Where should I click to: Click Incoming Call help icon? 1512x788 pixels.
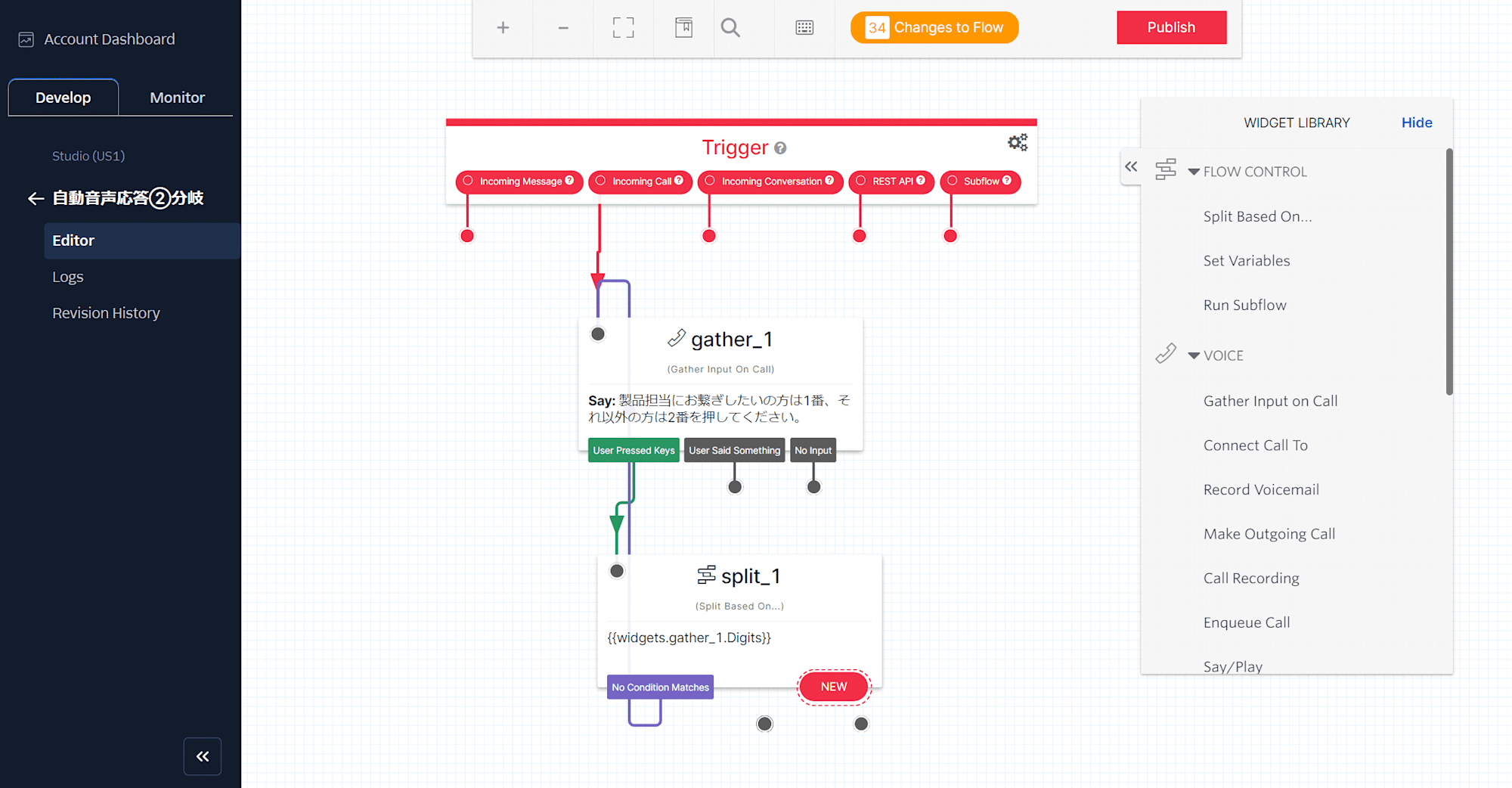coord(679,181)
